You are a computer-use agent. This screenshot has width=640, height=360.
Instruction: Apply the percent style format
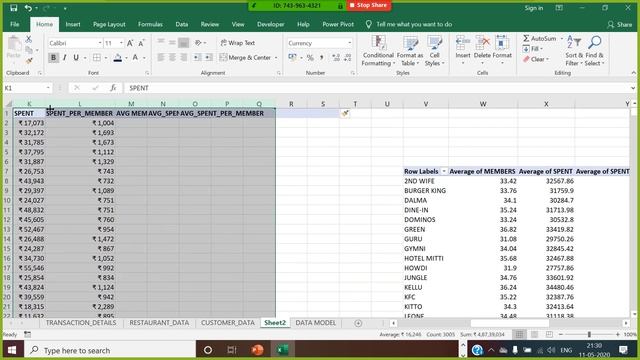pos(310,58)
